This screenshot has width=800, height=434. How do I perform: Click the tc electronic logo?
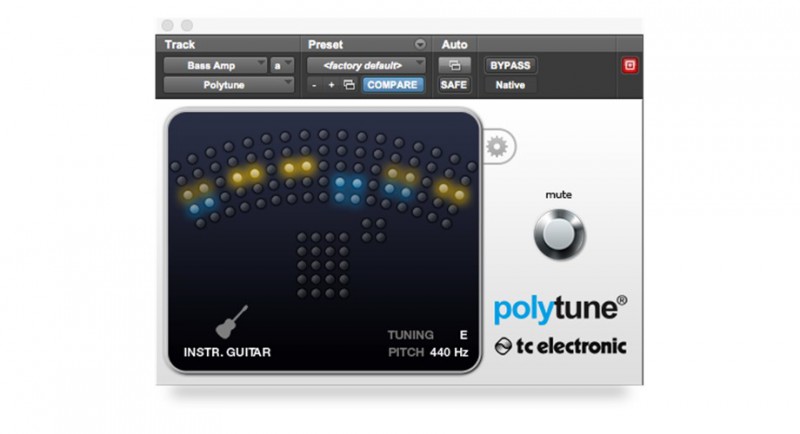[x=560, y=347]
